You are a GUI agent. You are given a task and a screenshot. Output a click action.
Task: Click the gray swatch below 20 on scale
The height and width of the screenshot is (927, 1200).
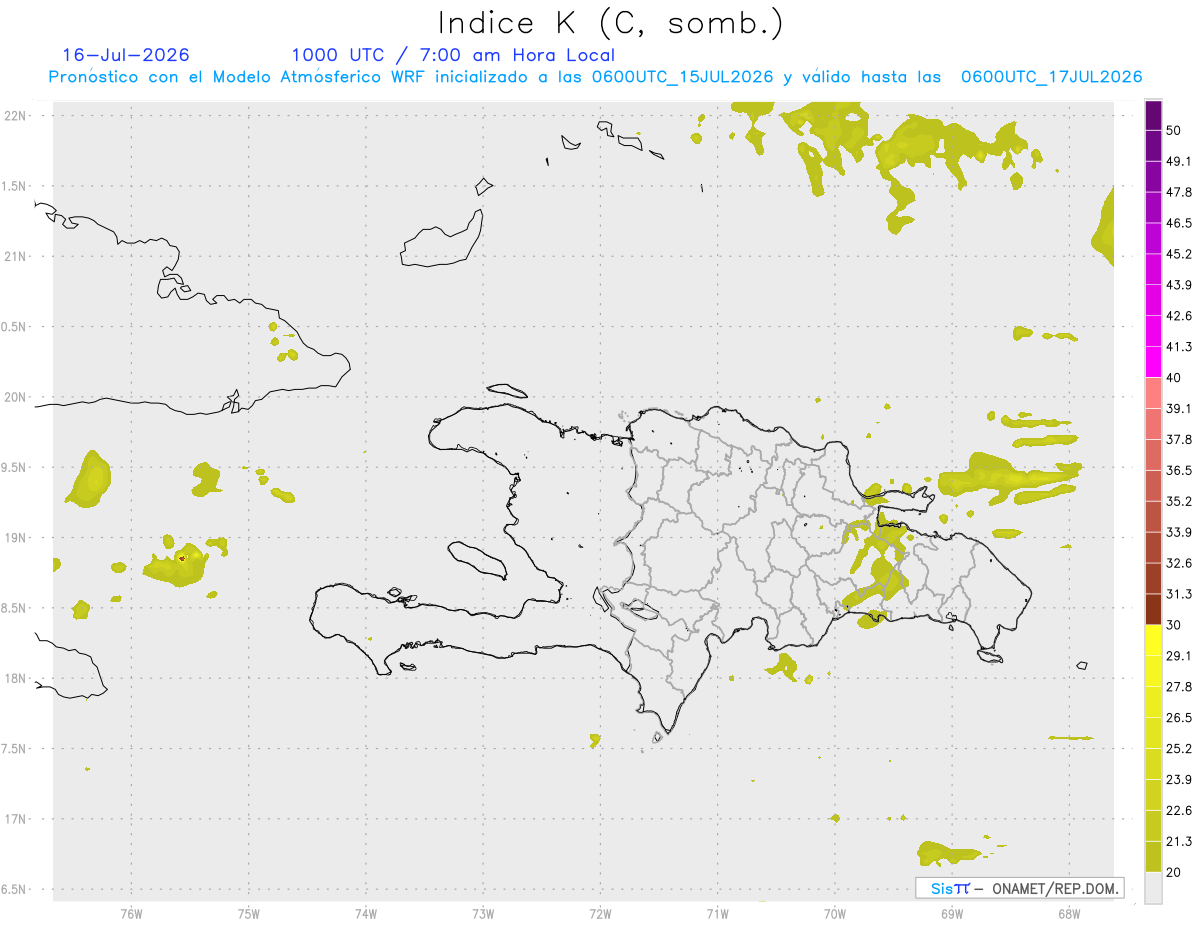point(1153,887)
